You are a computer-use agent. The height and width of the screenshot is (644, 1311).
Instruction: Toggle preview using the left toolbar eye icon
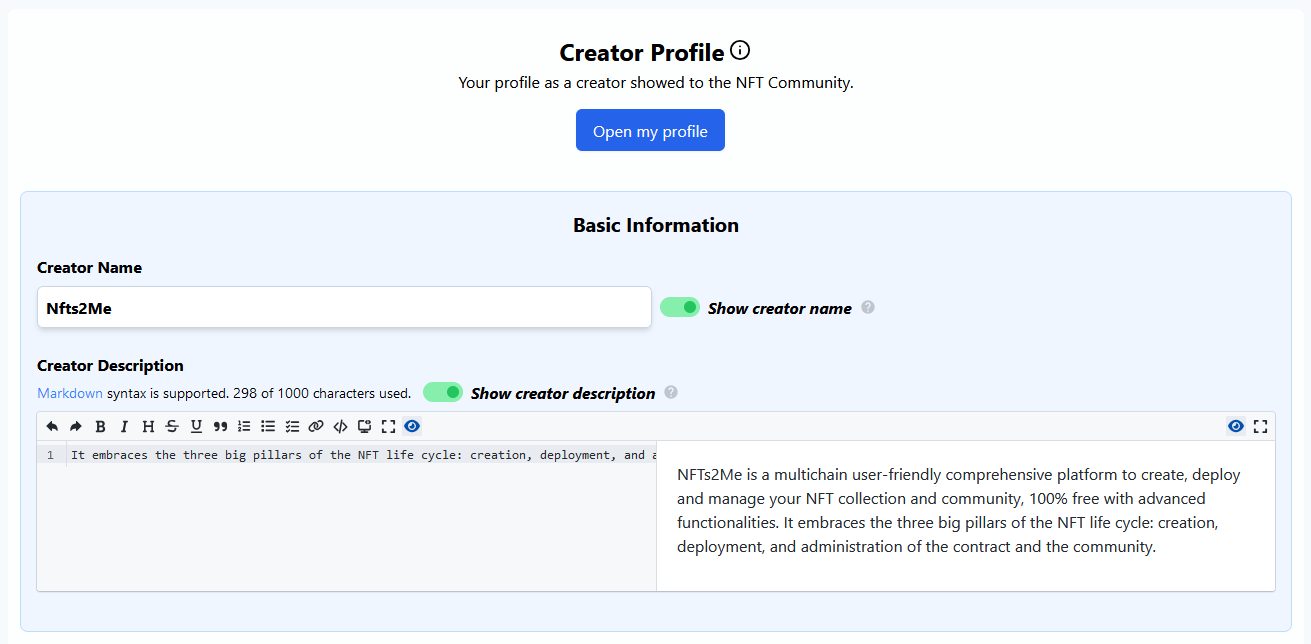tap(412, 427)
